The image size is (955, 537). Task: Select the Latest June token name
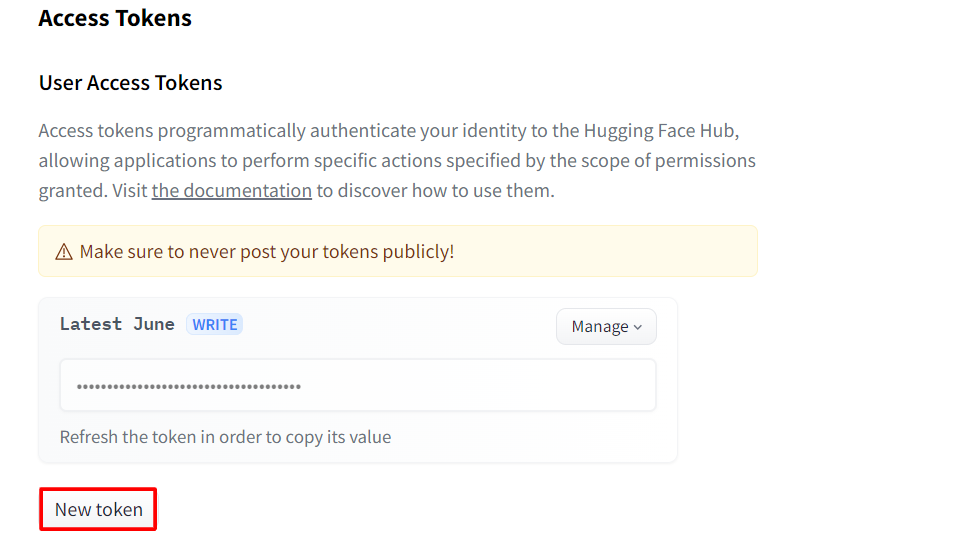point(117,324)
